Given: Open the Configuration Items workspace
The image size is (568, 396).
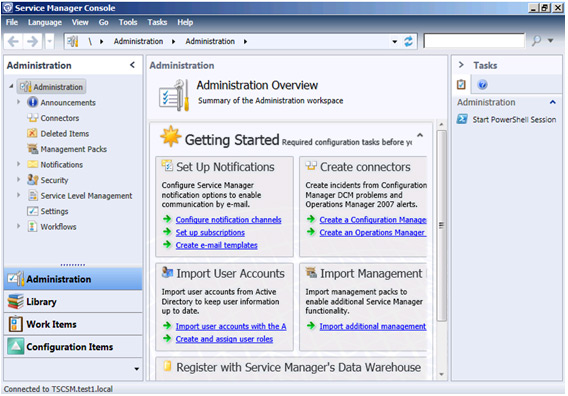Looking at the screenshot, I should click(x=73, y=347).
